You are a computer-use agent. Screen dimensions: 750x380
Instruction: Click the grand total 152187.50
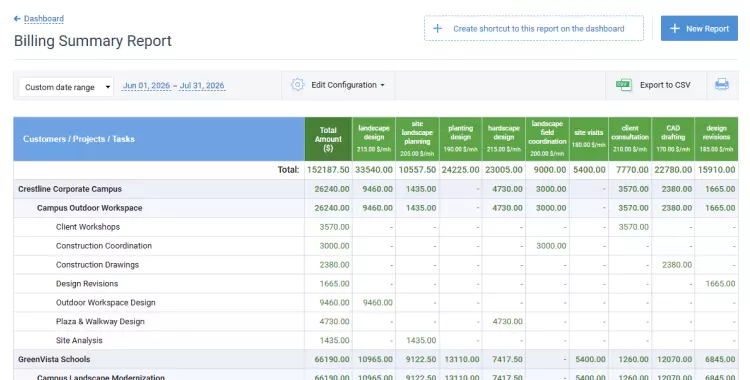pos(328,170)
